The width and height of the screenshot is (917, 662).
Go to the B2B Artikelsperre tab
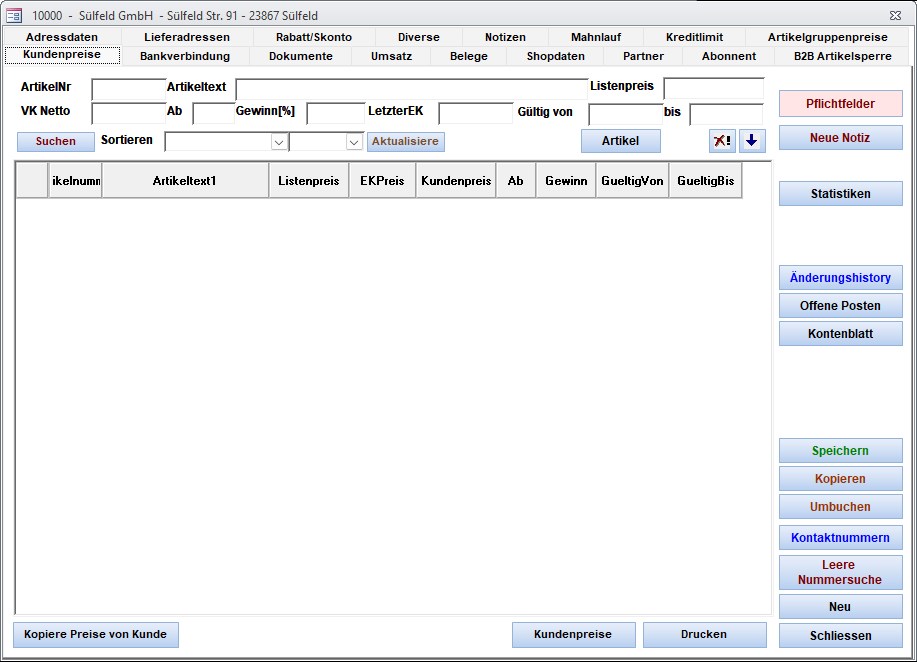(842, 56)
